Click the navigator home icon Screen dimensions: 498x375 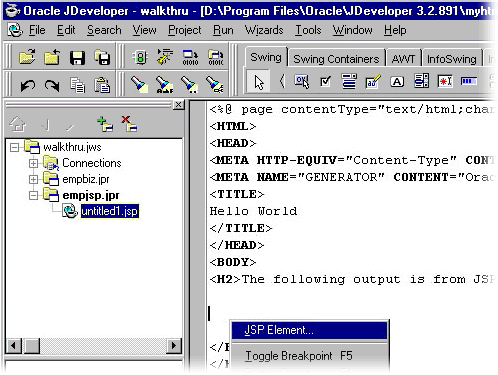tap(18, 124)
